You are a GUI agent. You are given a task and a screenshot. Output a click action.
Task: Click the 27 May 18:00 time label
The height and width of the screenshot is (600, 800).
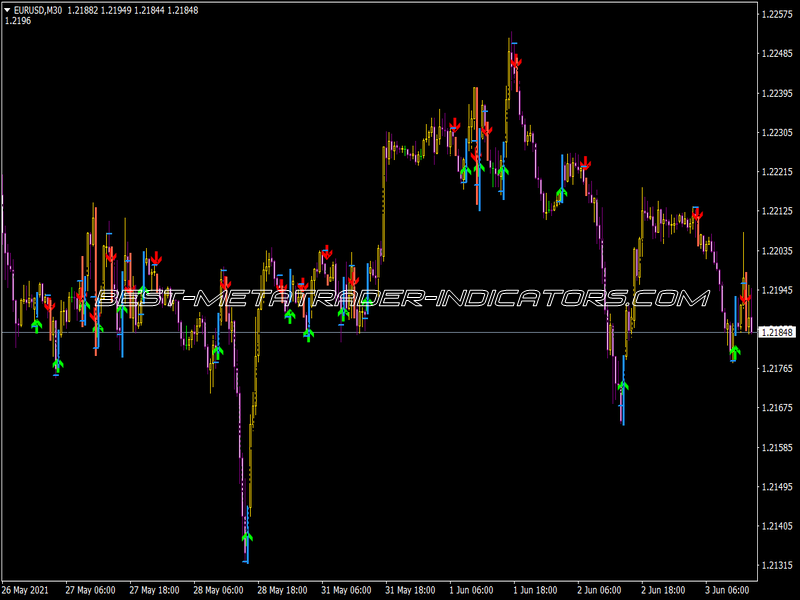[154, 590]
